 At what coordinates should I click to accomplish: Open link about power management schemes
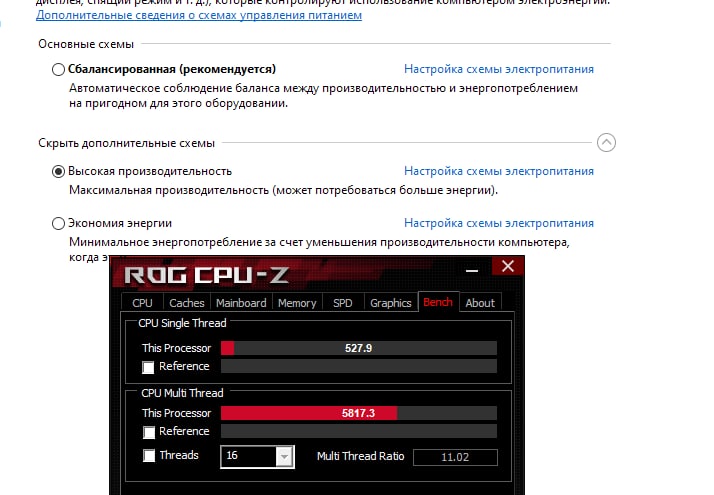pyautogui.click(x=199, y=15)
